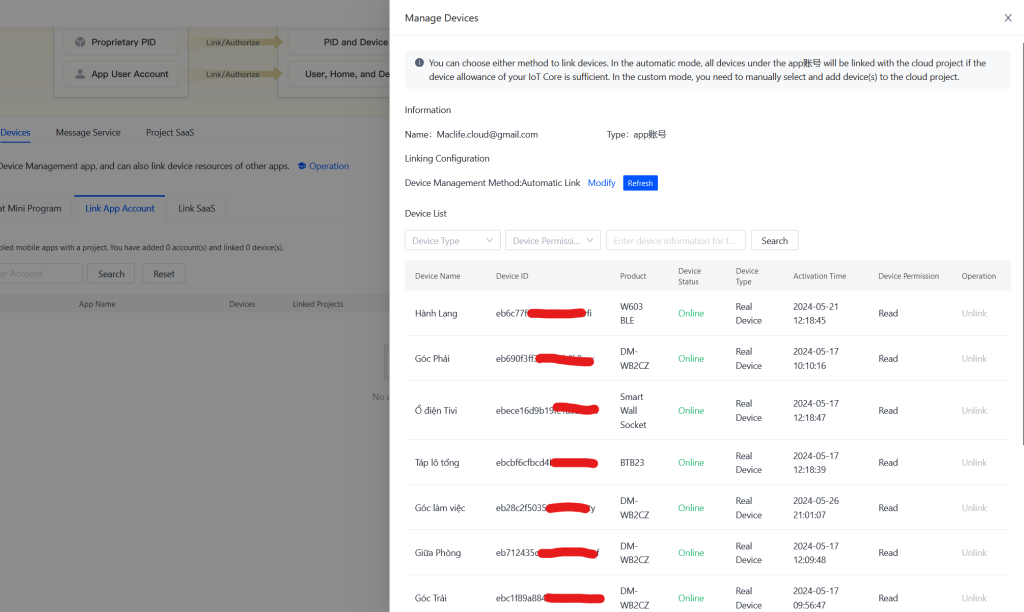Image resolution: width=1024 pixels, height=612 pixels.
Task: Close the Manage Devices panel
Action: point(1007,18)
